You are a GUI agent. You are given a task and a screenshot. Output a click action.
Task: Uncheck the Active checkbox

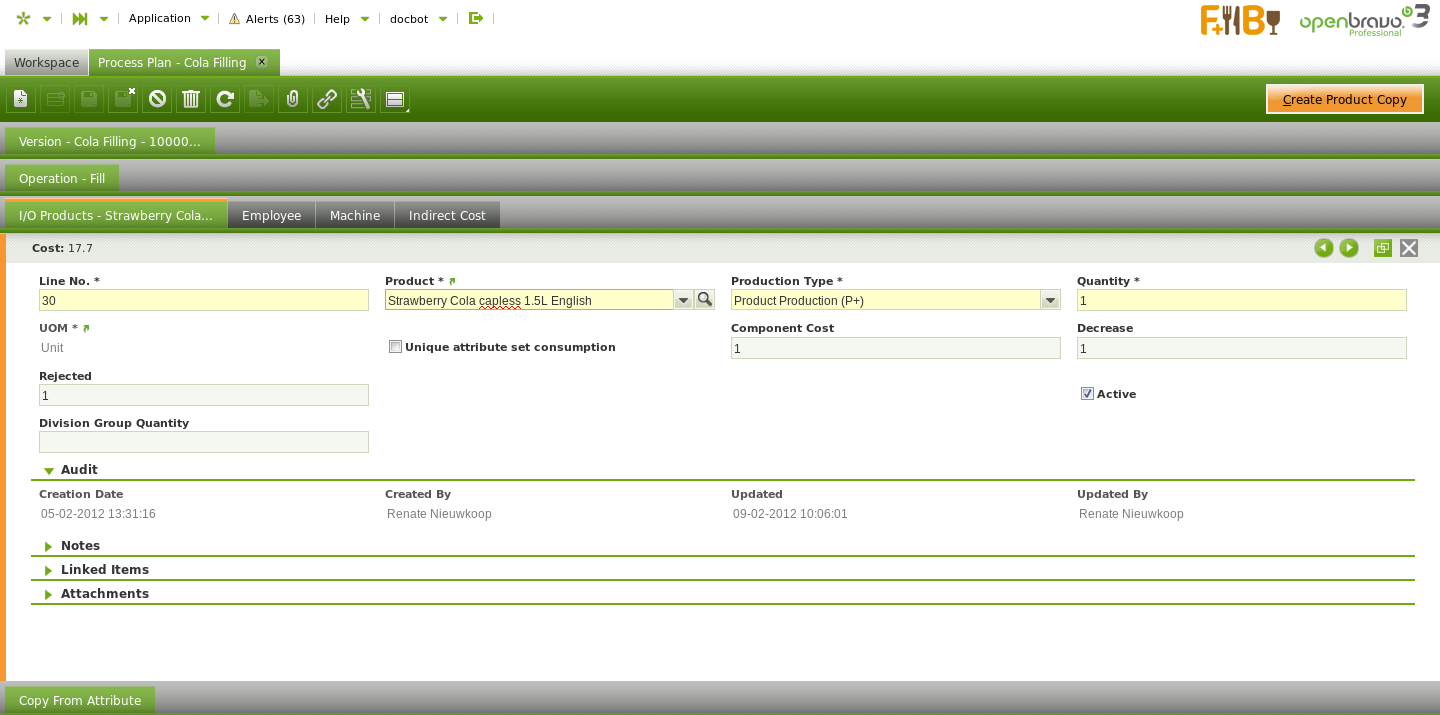[1087, 394]
